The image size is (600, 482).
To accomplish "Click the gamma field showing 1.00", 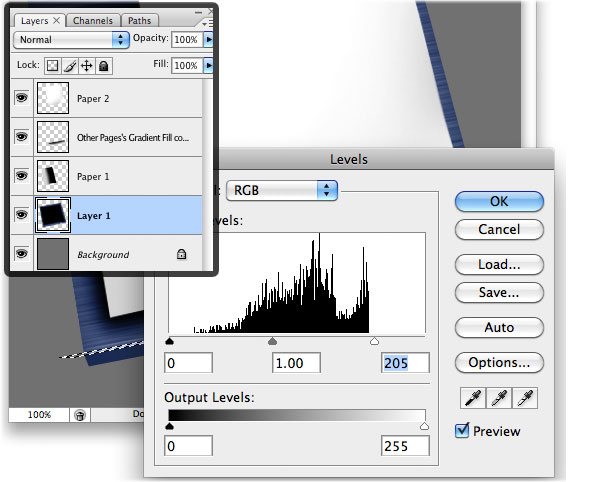I will click(x=296, y=363).
